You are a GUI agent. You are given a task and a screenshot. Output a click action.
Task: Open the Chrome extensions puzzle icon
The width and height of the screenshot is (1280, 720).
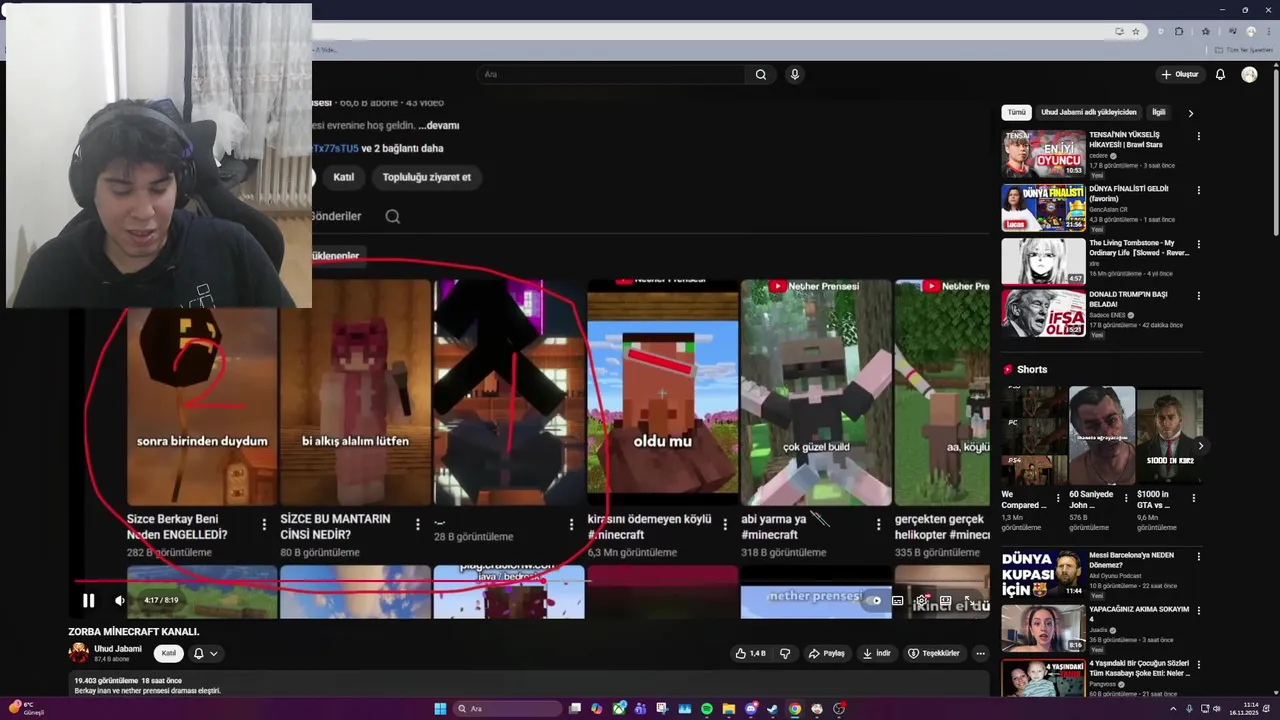click(1179, 31)
